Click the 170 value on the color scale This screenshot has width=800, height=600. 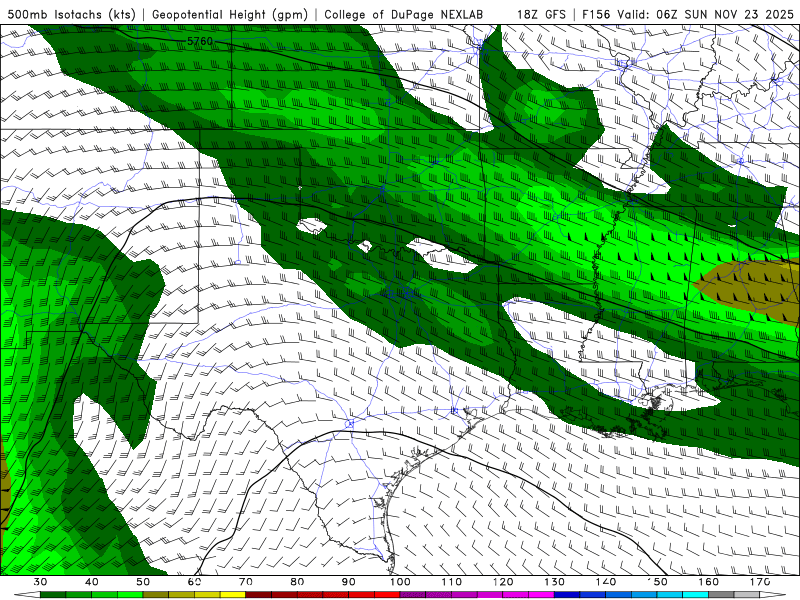pyautogui.click(x=760, y=582)
